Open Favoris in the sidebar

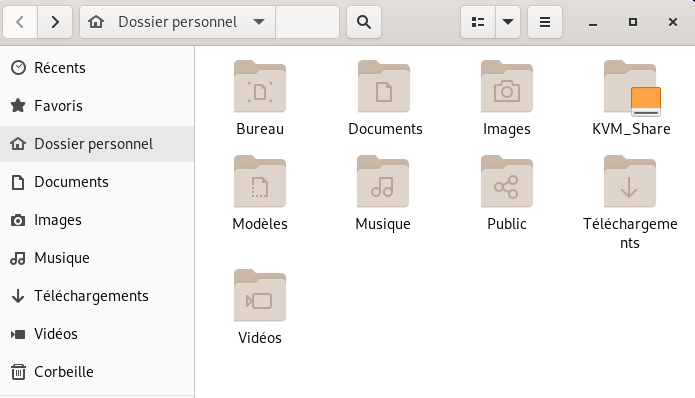coord(97,106)
